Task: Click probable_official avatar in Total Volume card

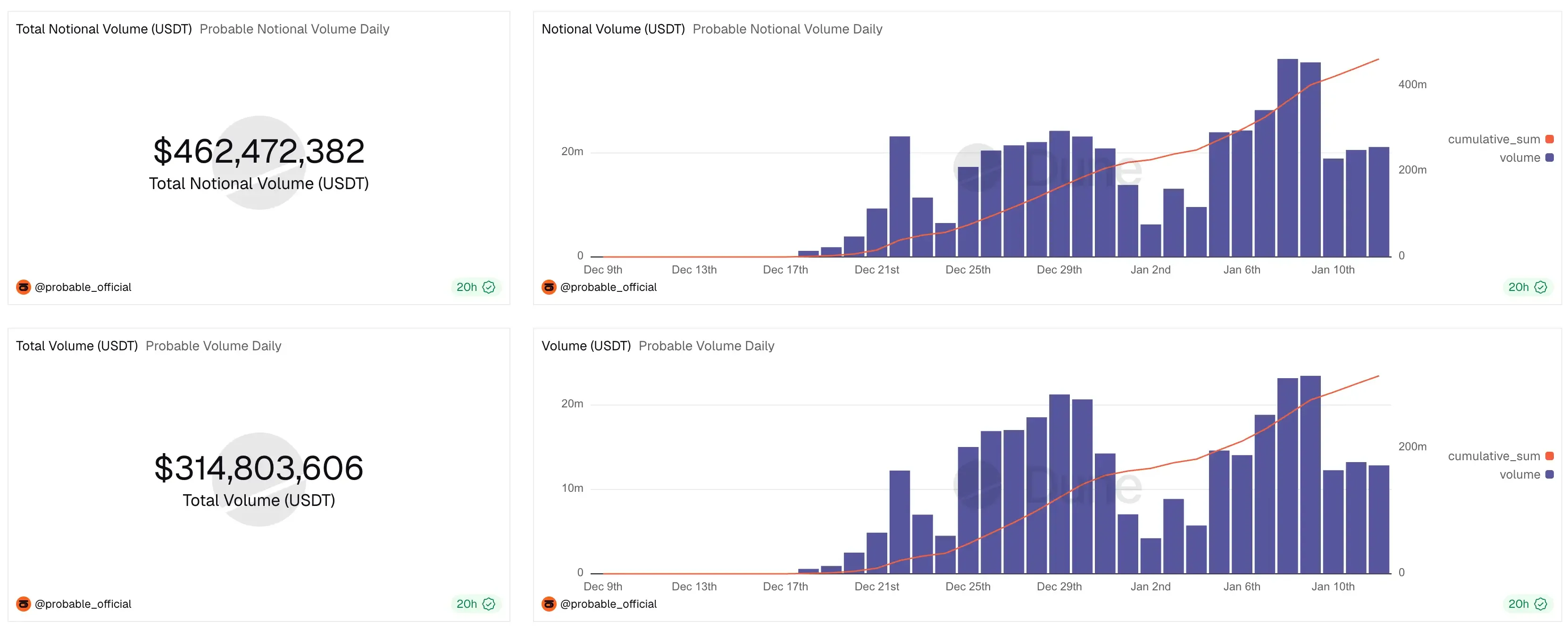Action: (23, 604)
